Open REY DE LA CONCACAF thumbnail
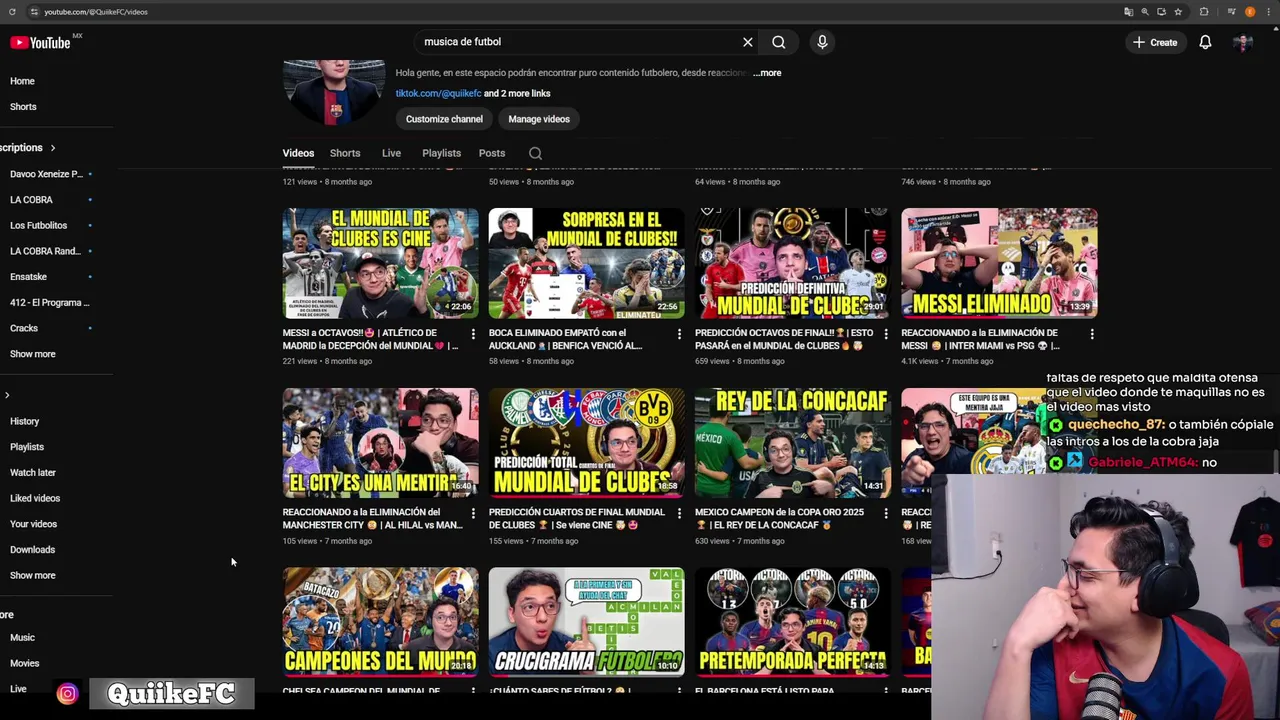 point(792,443)
